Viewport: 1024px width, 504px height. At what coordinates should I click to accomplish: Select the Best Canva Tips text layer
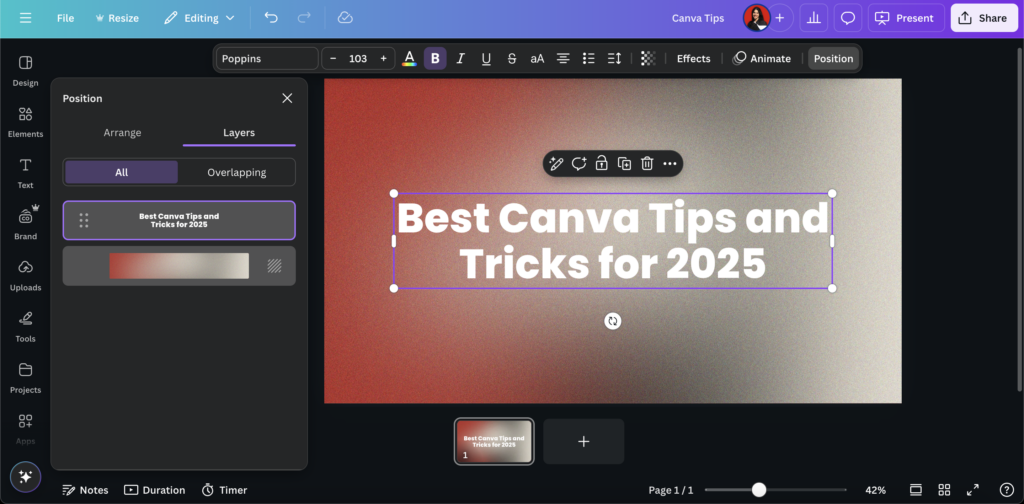pyautogui.click(x=179, y=221)
